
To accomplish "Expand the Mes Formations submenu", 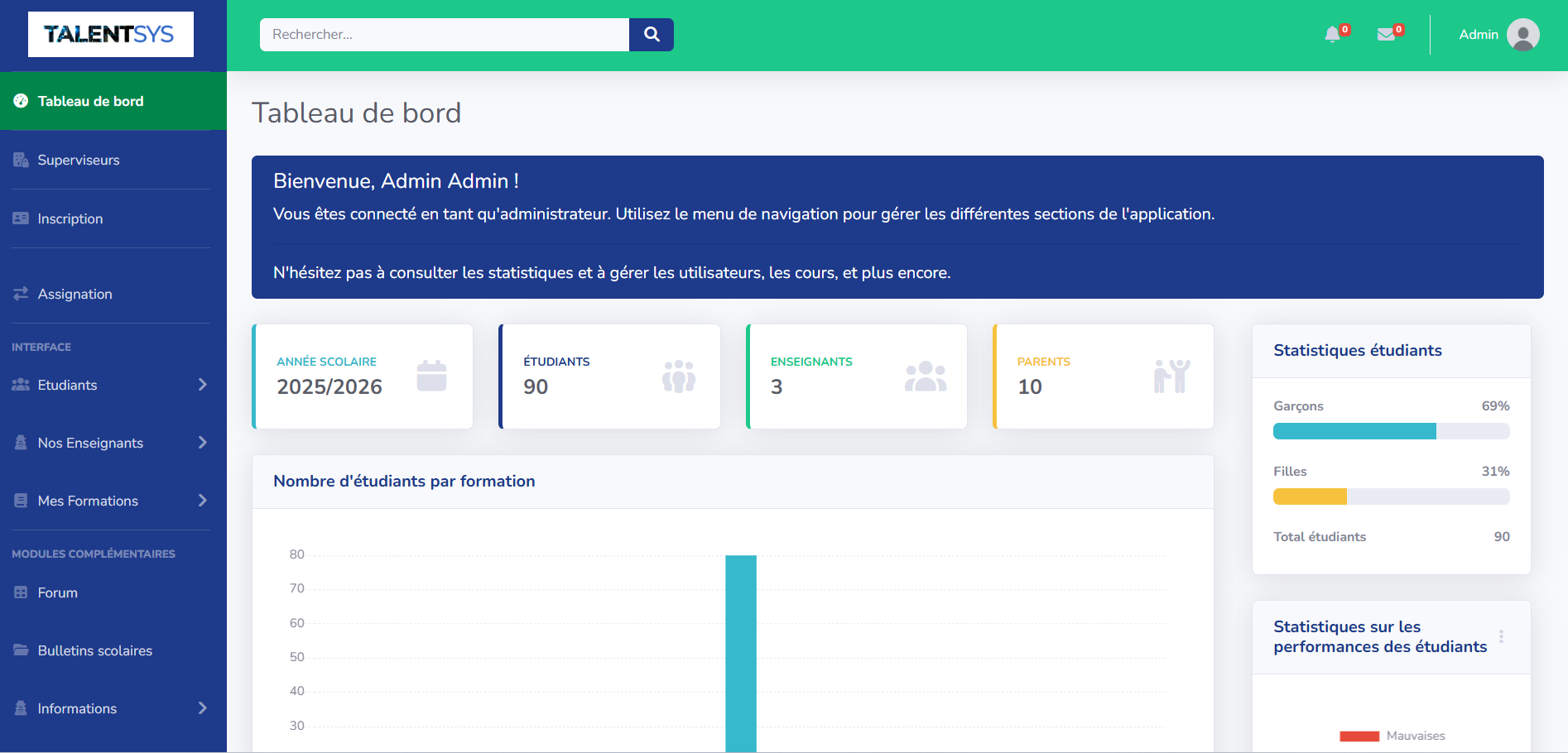I will click(x=110, y=501).
